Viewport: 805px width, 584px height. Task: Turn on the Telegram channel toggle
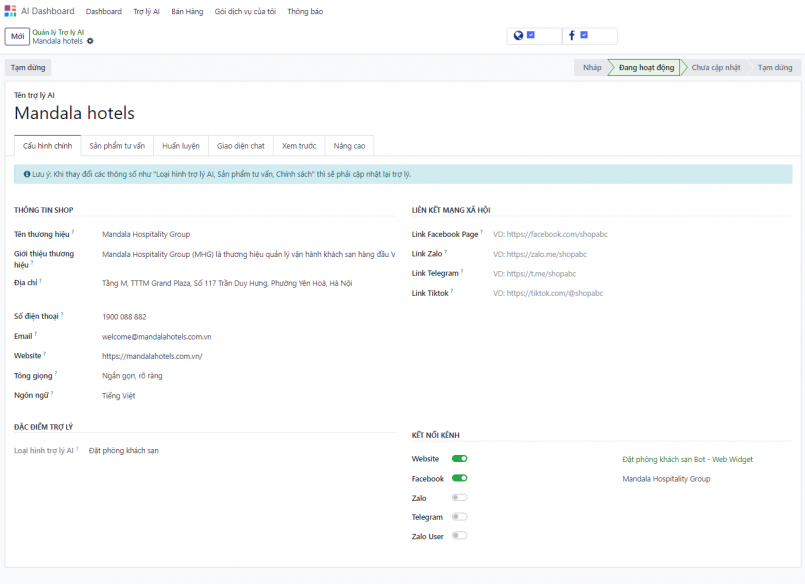(459, 517)
